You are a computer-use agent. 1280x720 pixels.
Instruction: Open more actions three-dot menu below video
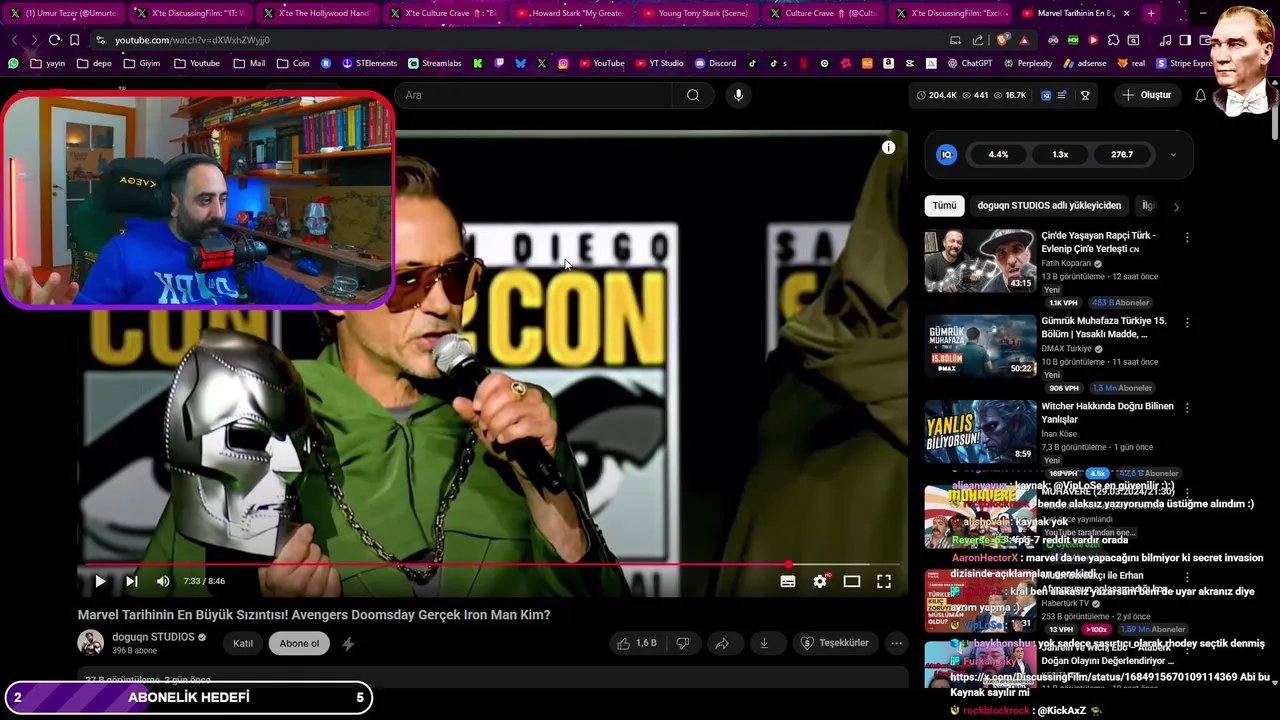pyautogui.click(x=896, y=643)
